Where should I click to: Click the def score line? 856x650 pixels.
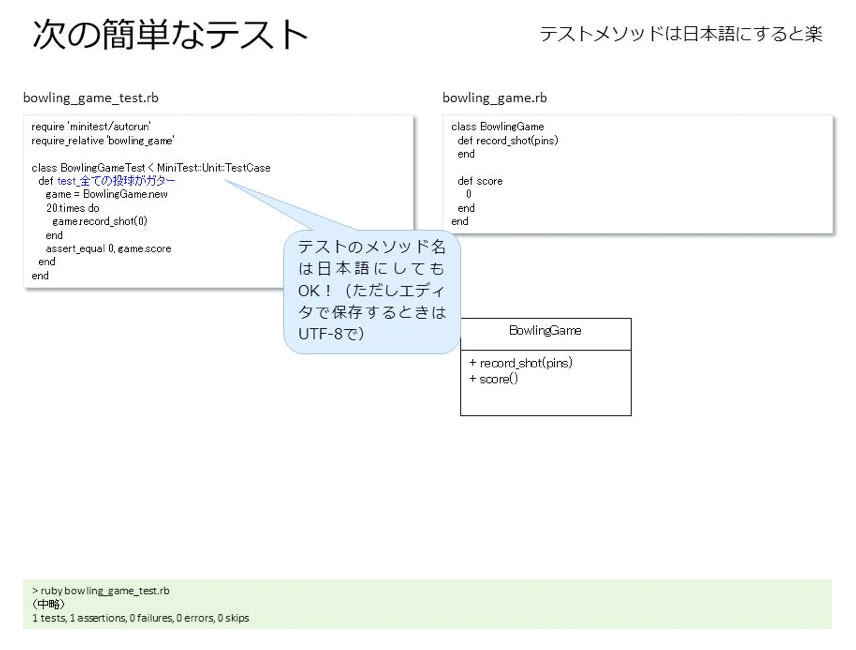click(480, 181)
